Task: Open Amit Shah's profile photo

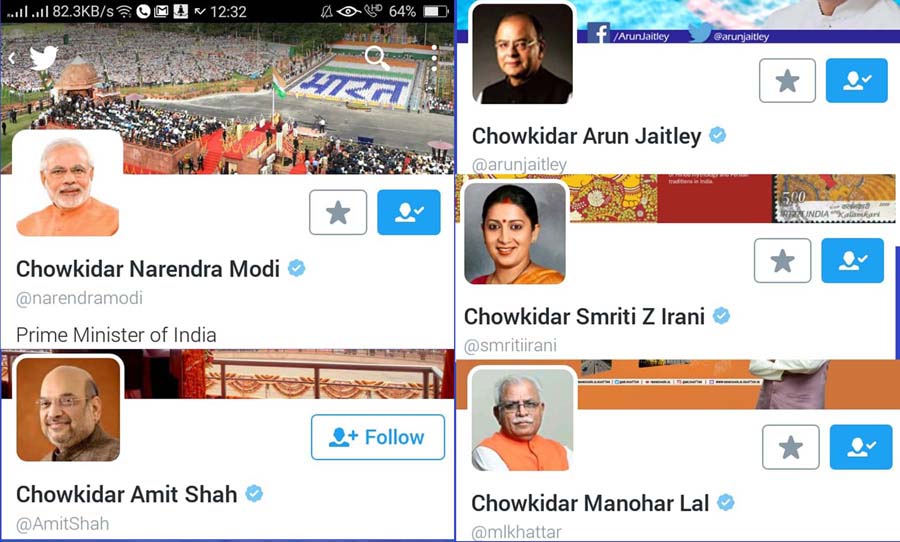Action: (68, 409)
